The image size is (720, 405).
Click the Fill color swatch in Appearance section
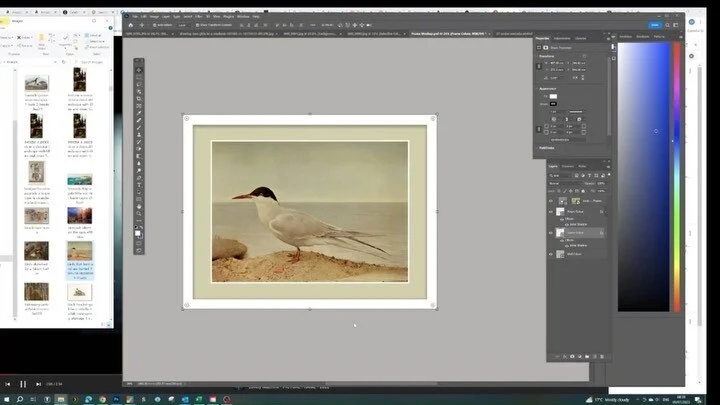click(x=553, y=96)
